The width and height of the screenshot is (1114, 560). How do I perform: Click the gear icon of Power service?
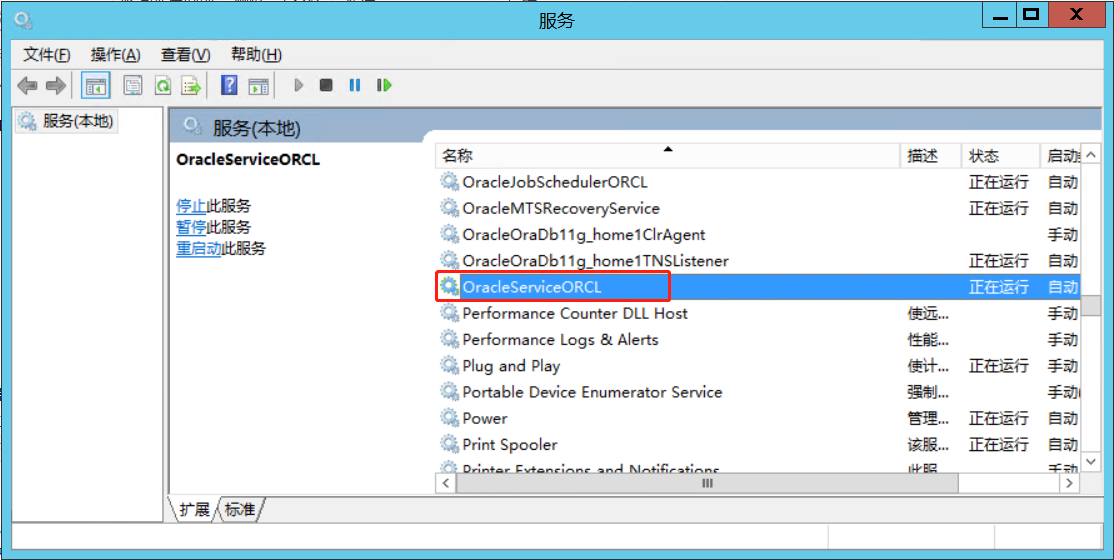click(450, 419)
